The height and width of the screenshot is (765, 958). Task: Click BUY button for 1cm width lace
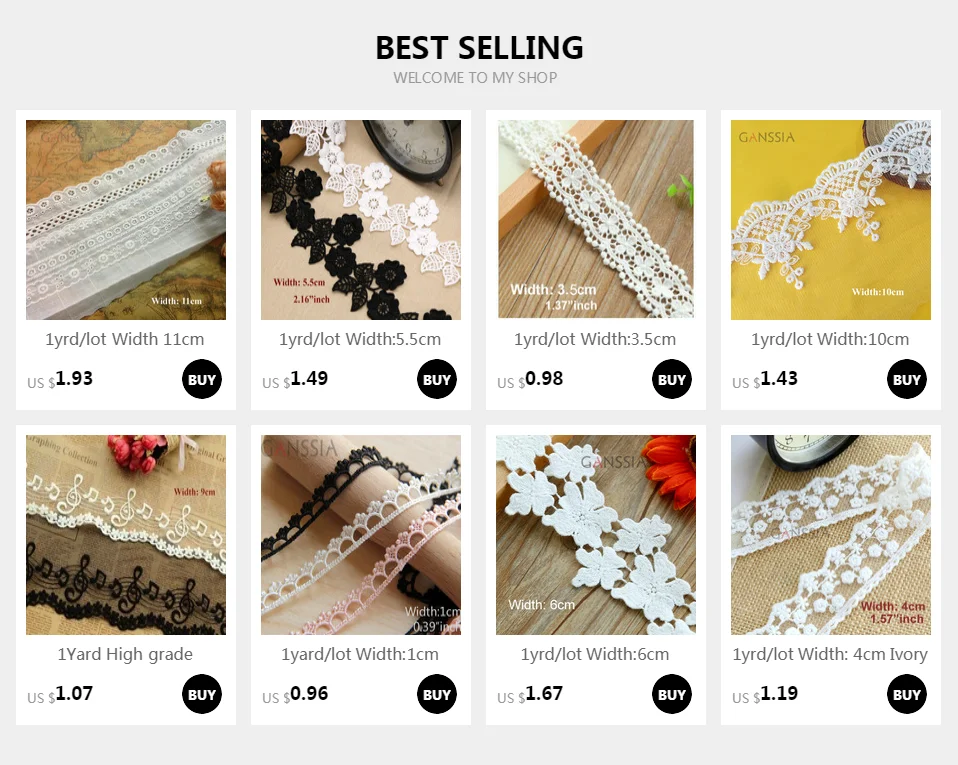(437, 694)
